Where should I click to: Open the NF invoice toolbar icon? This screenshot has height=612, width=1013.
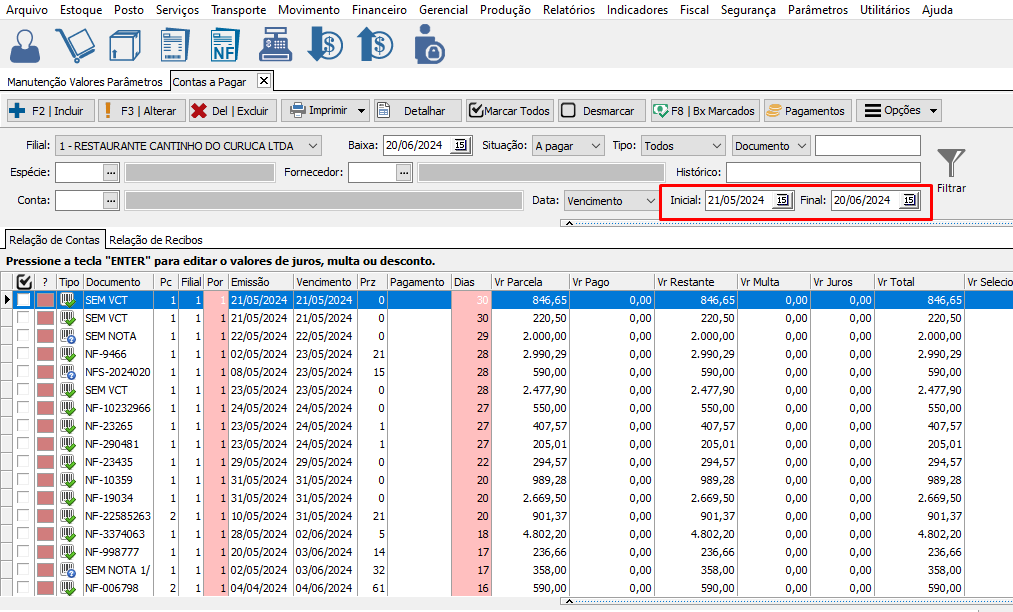point(223,46)
